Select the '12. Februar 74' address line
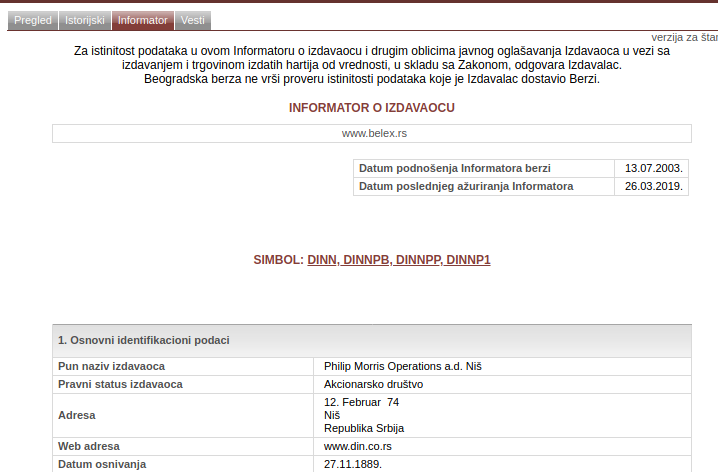 tap(362, 402)
